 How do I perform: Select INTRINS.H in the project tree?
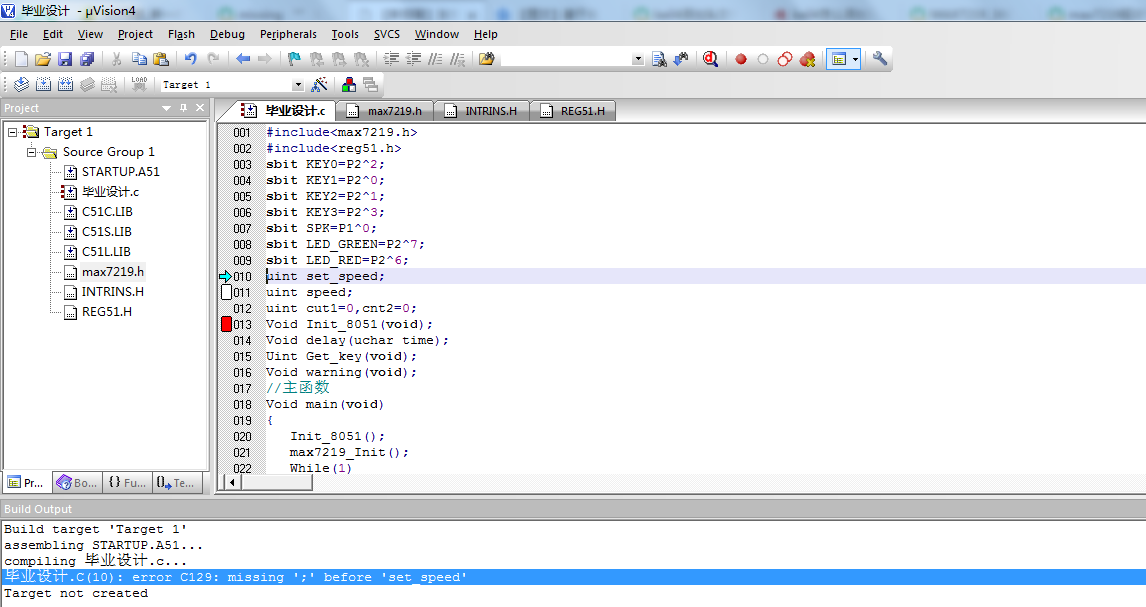pyautogui.click(x=113, y=291)
